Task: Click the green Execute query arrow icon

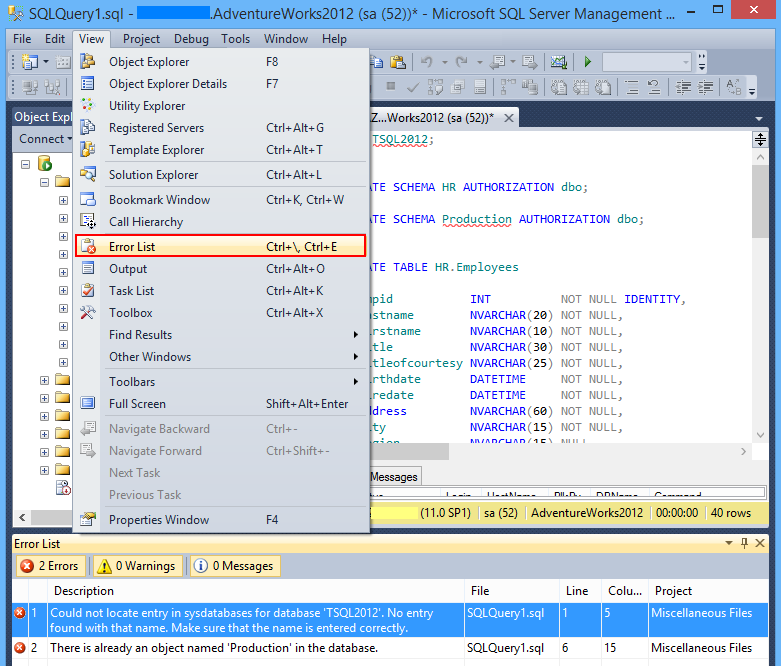Action: [x=588, y=62]
